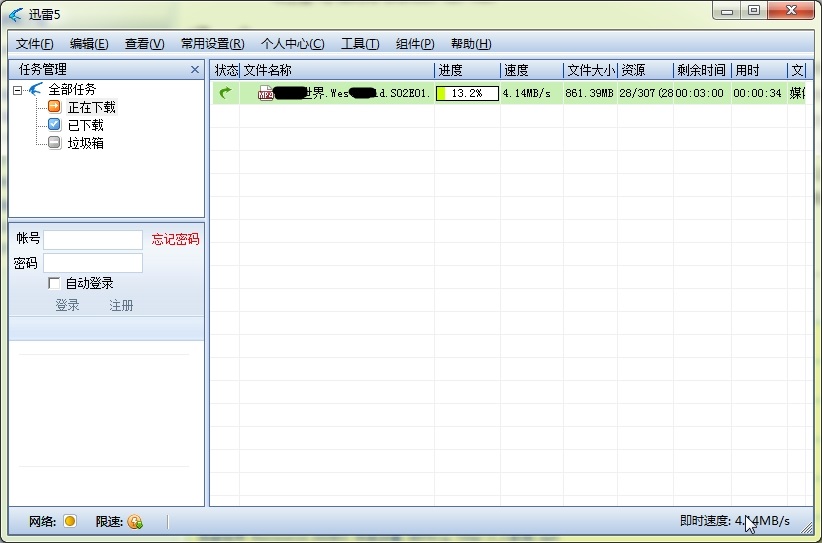Open the 工具(T) menu

360,44
